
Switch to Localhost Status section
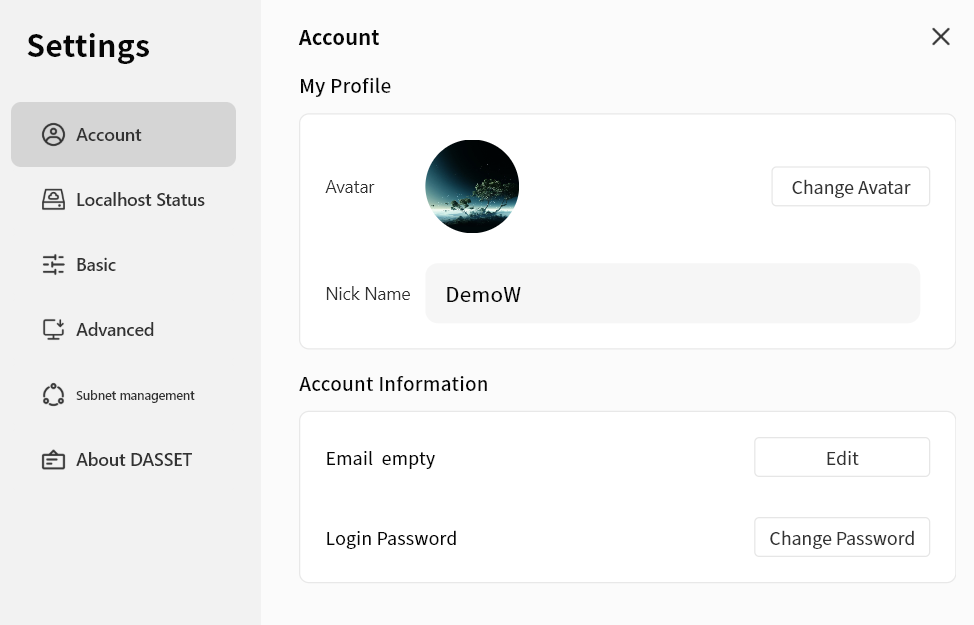click(x=140, y=200)
